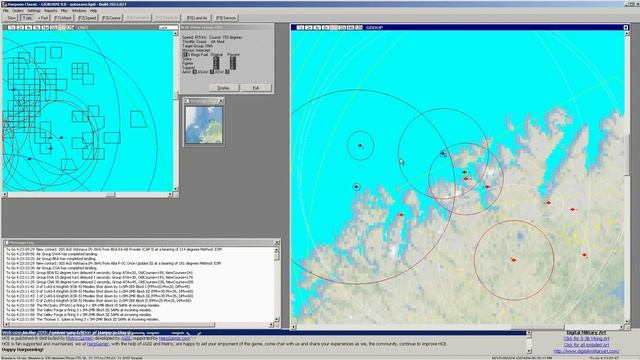Open the Windows menu

(x=79, y=11)
